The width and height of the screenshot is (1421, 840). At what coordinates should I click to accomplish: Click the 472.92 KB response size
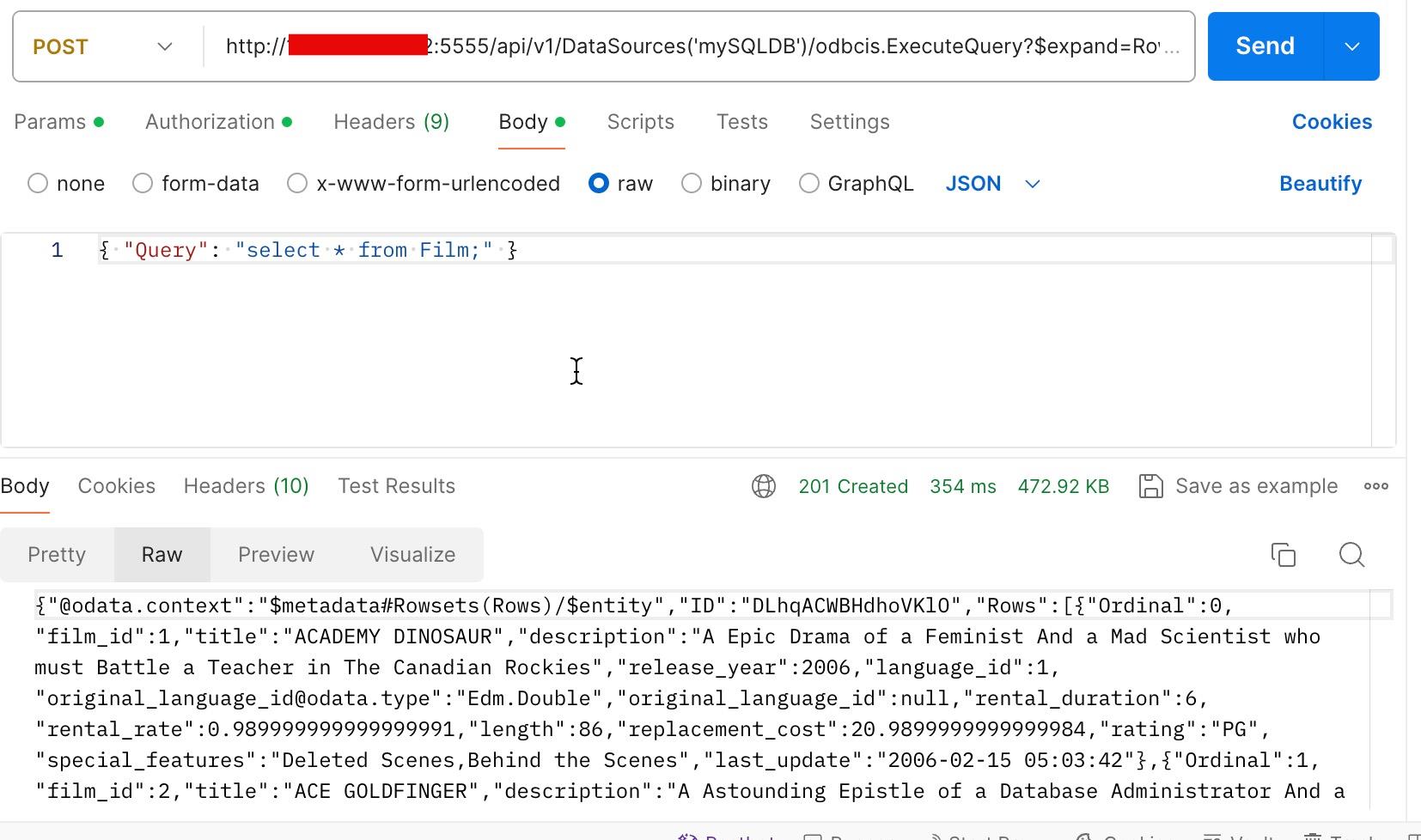pyautogui.click(x=1064, y=486)
